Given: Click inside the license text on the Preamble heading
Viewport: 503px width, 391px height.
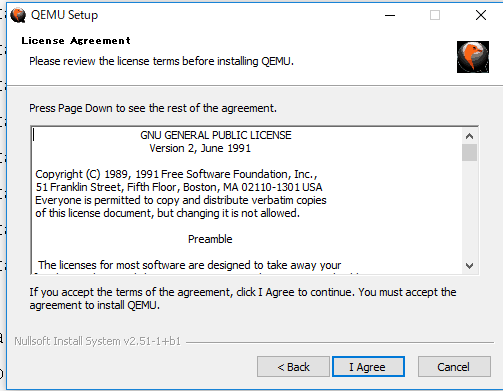Looking at the screenshot, I should 210,239.
